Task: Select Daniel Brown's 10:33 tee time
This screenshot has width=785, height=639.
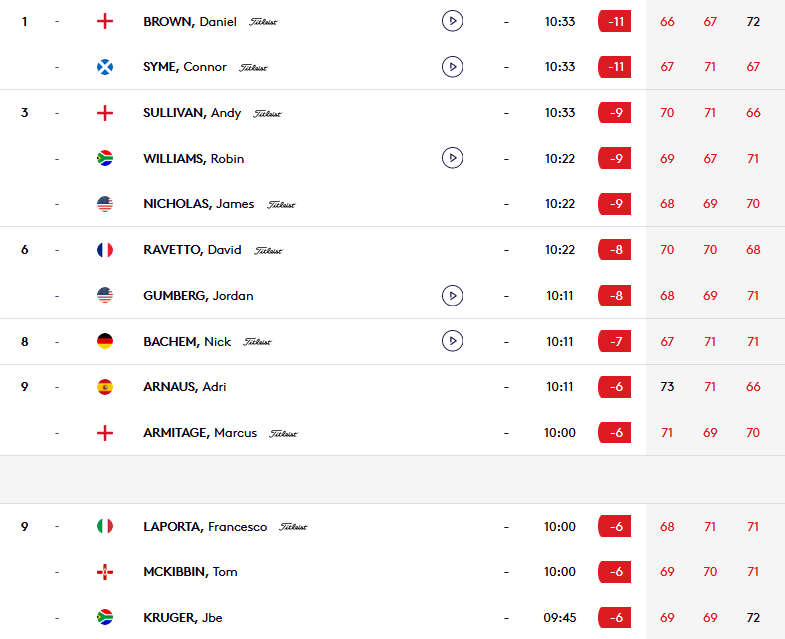Action: point(560,22)
